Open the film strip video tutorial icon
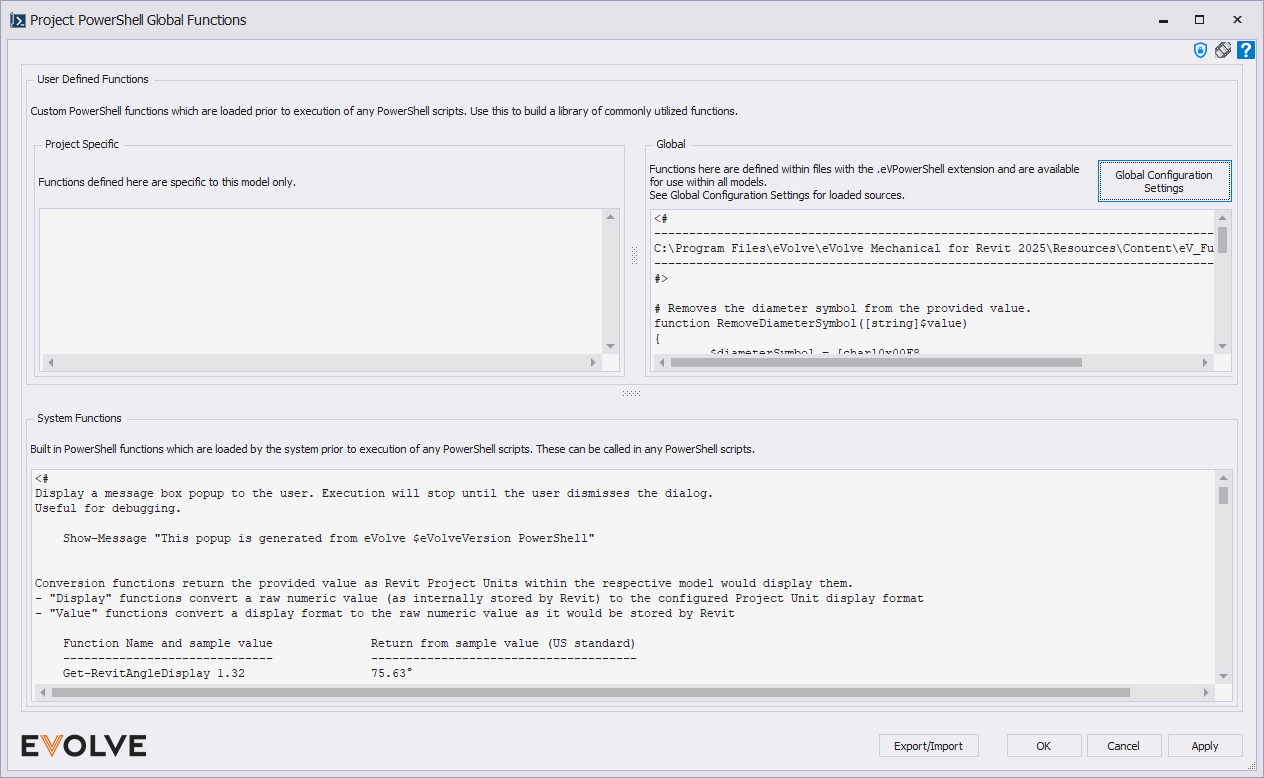The image size is (1264, 778). tap(1223, 50)
